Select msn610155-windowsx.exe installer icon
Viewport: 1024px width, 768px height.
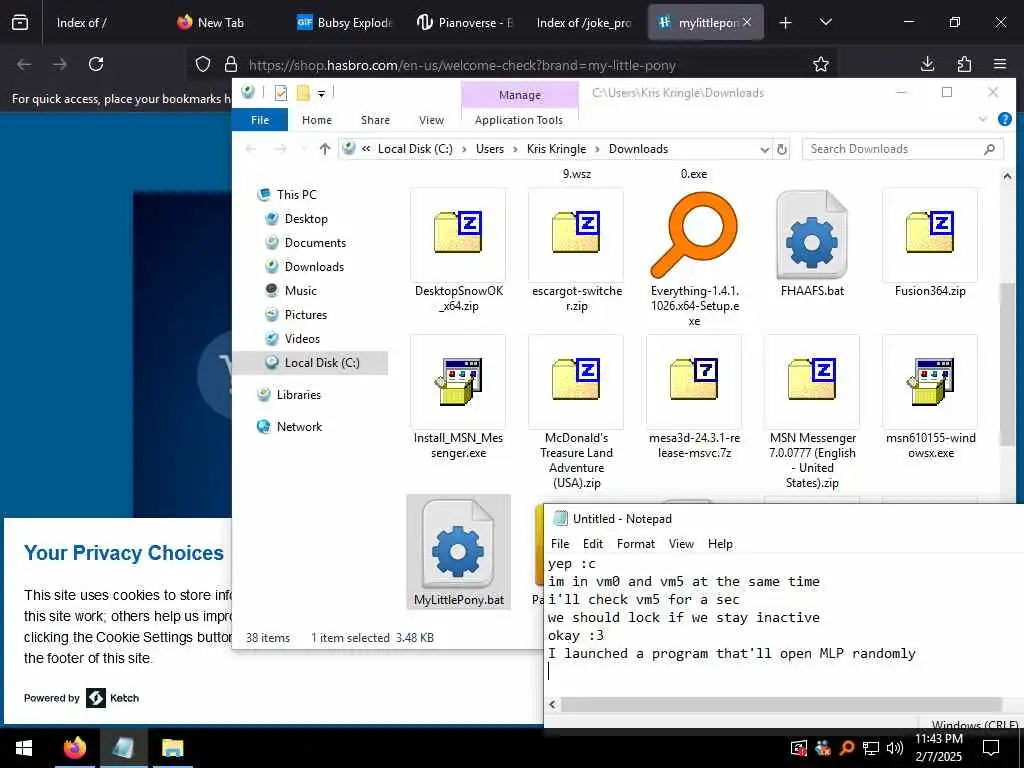pyautogui.click(x=930, y=381)
